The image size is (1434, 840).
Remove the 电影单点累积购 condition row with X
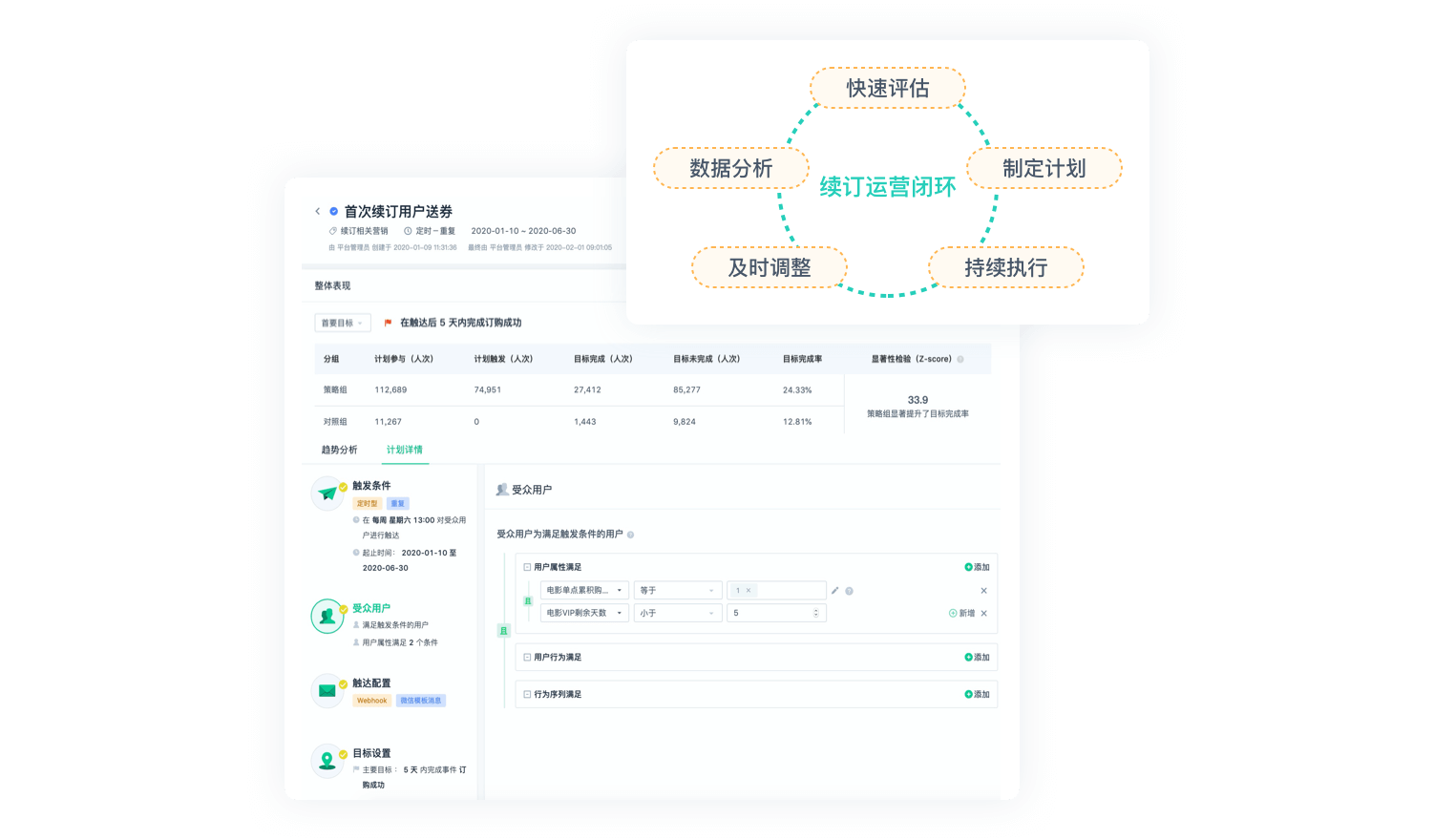click(x=984, y=591)
